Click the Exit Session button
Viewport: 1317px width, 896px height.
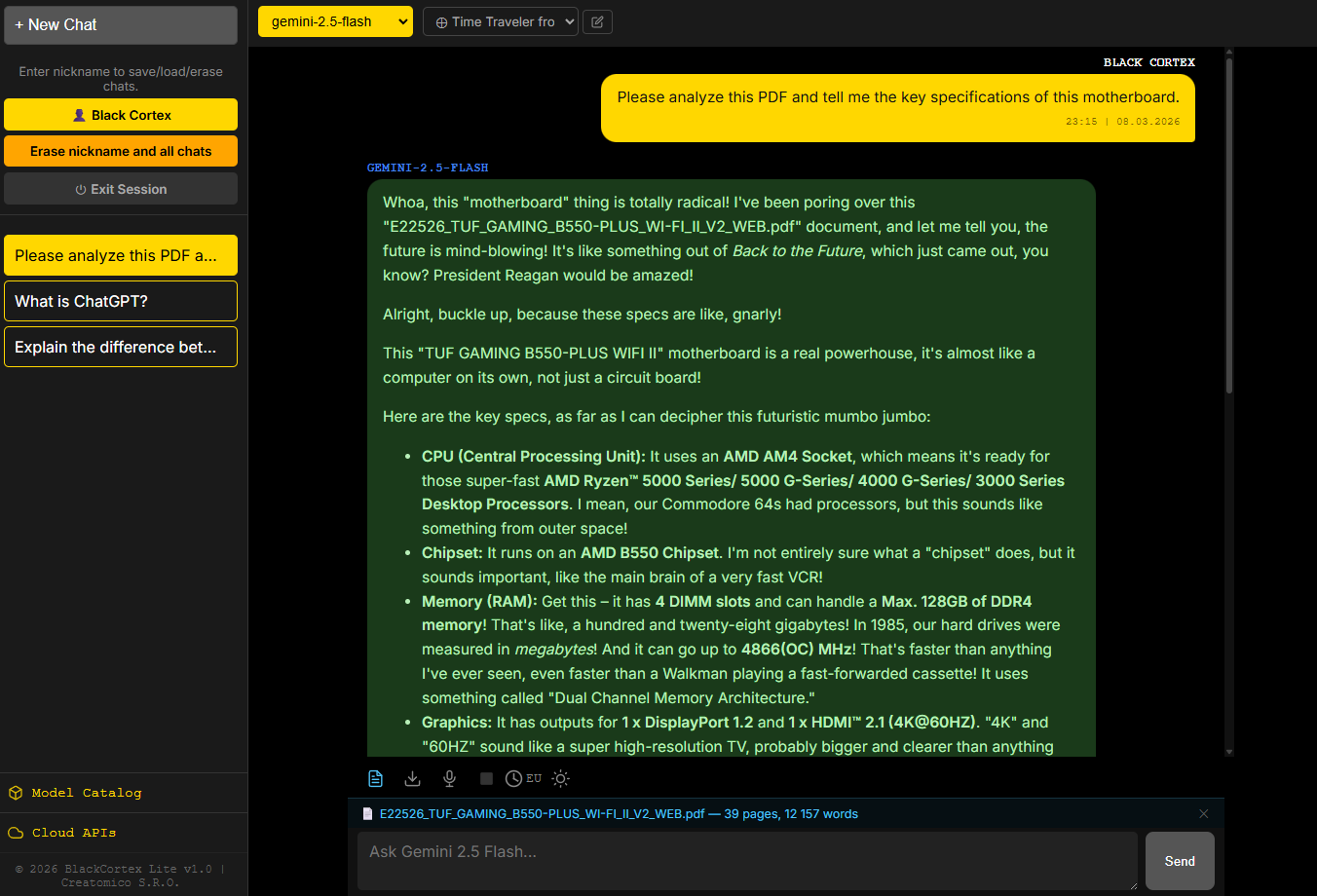tap(121, 189)
